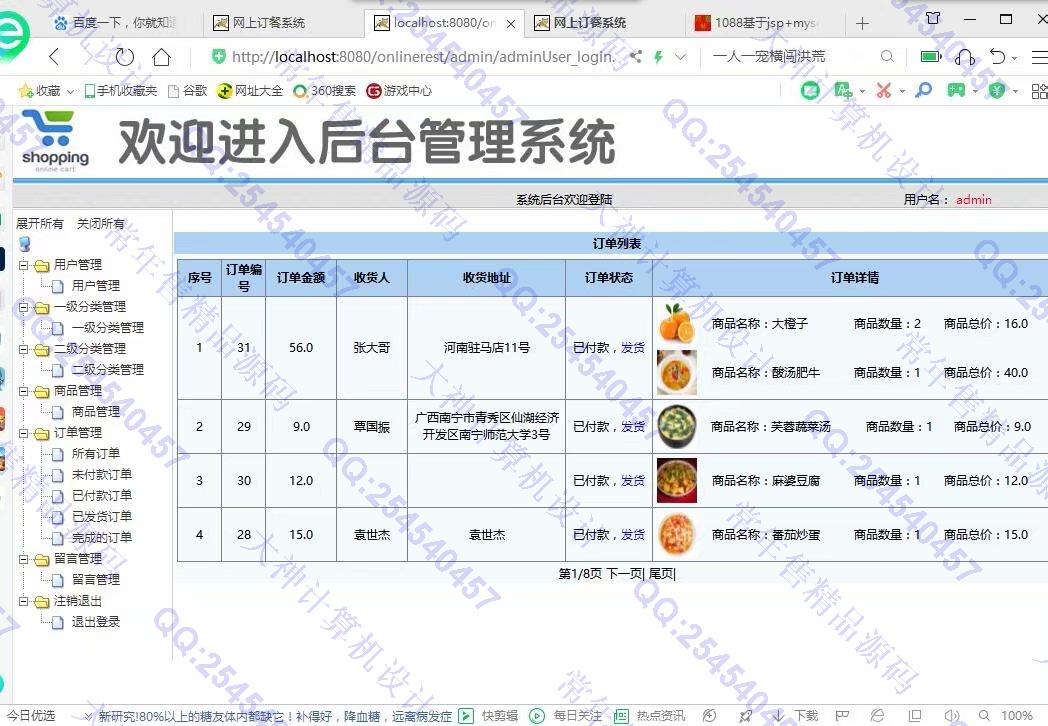Screen dimensions: 1048x726
Task: Collapse the 二级分类管理 folder node
Action: [23, 349]
